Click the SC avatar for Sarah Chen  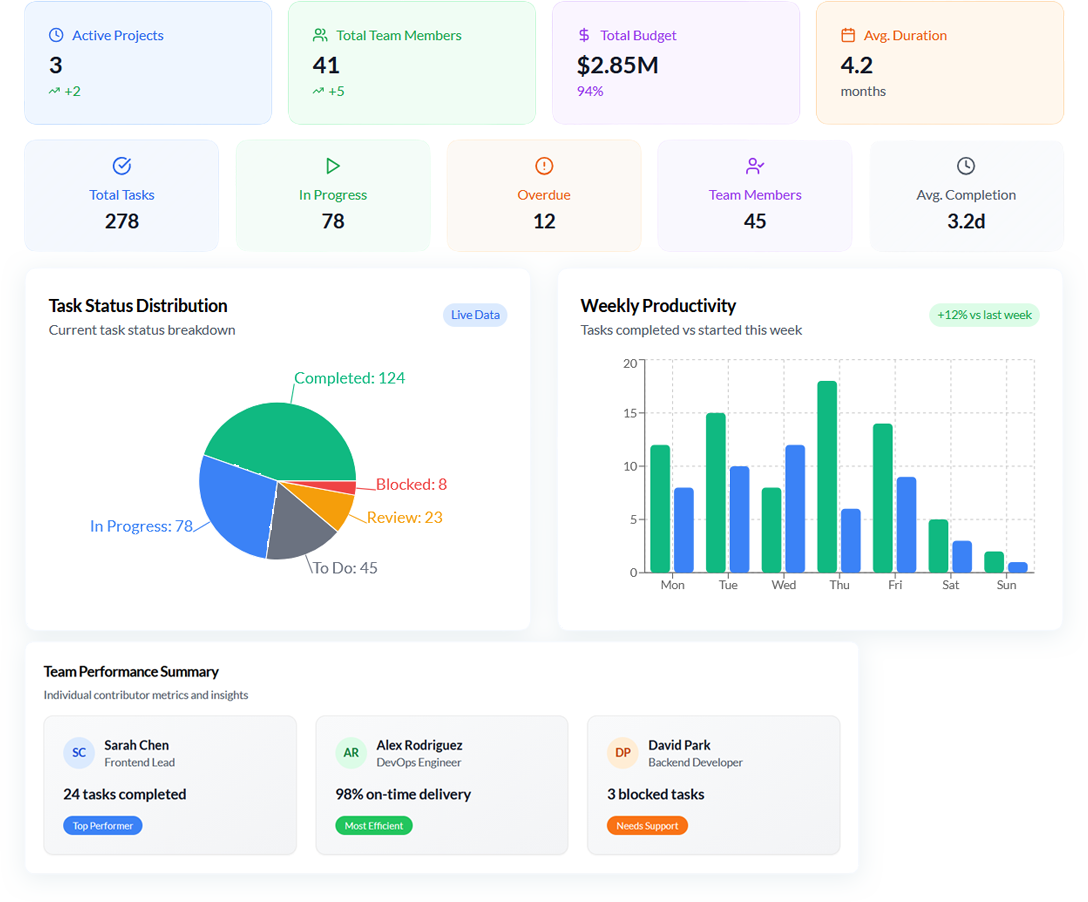coord(79,753)
